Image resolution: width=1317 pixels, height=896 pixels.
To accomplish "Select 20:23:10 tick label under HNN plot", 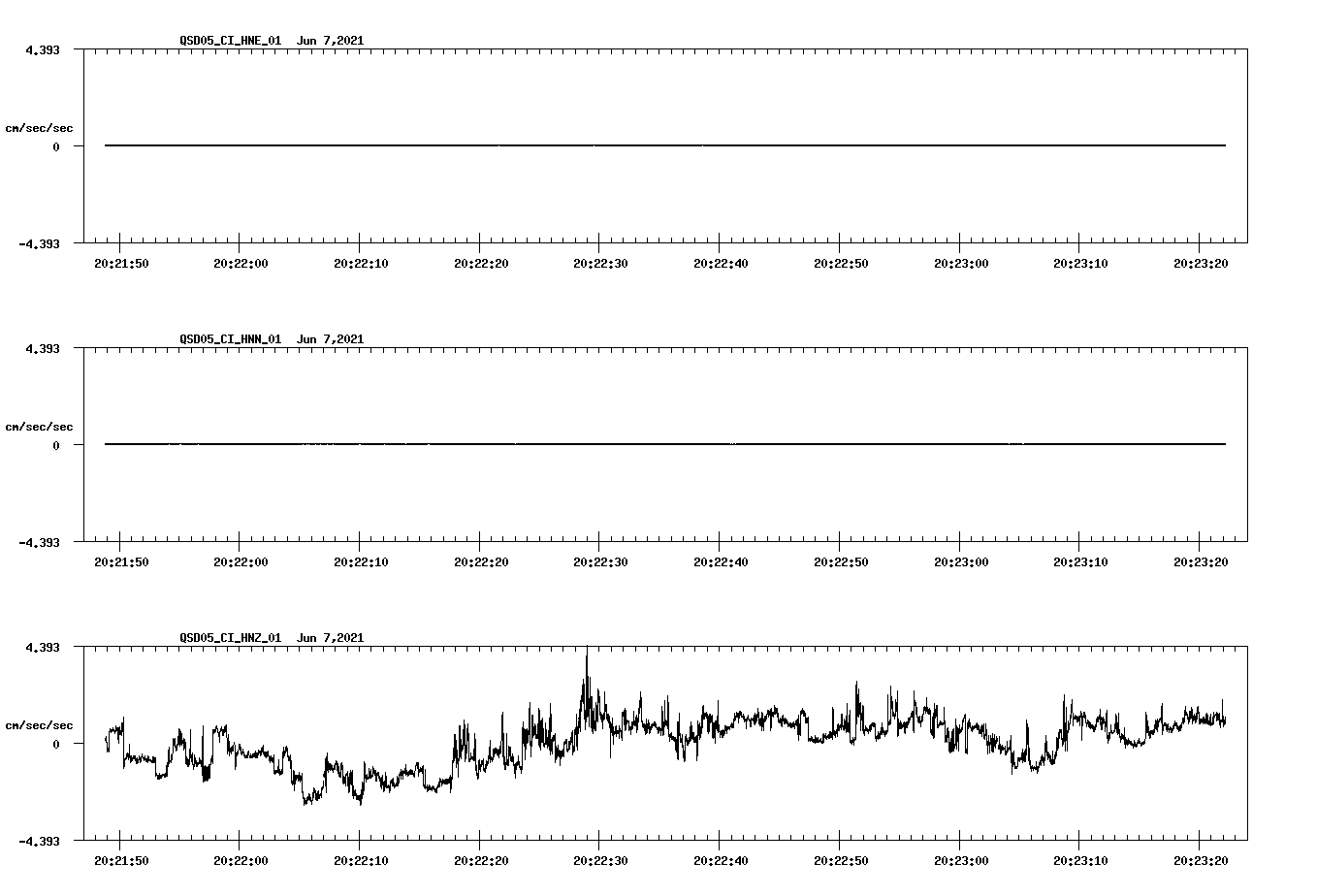I will coord(1081,561).
